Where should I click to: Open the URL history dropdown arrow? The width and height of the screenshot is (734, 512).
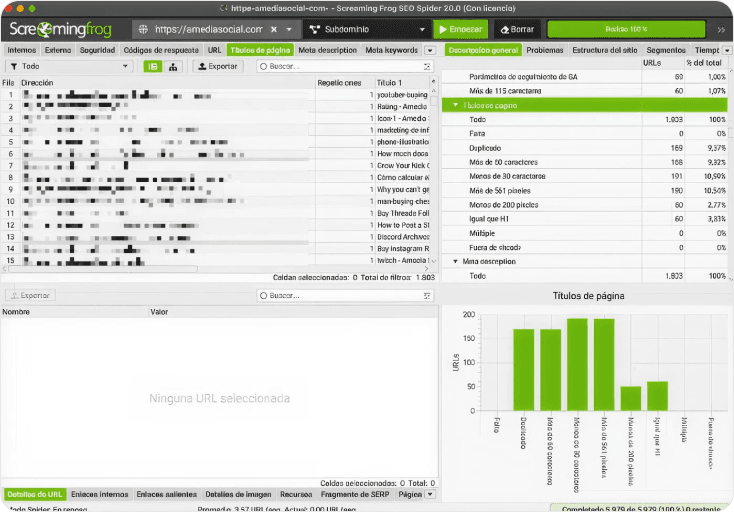(289, 29)
